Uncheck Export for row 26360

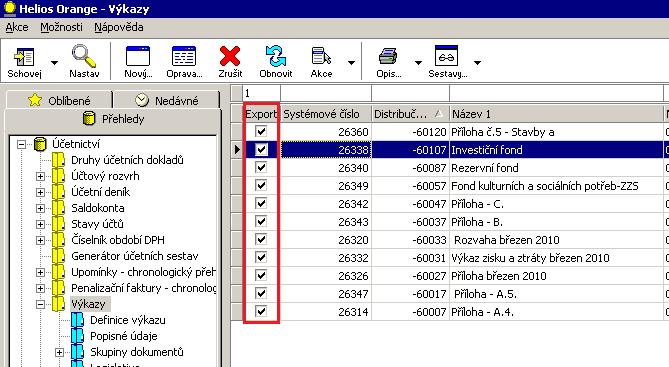click(x=261, y=131)
